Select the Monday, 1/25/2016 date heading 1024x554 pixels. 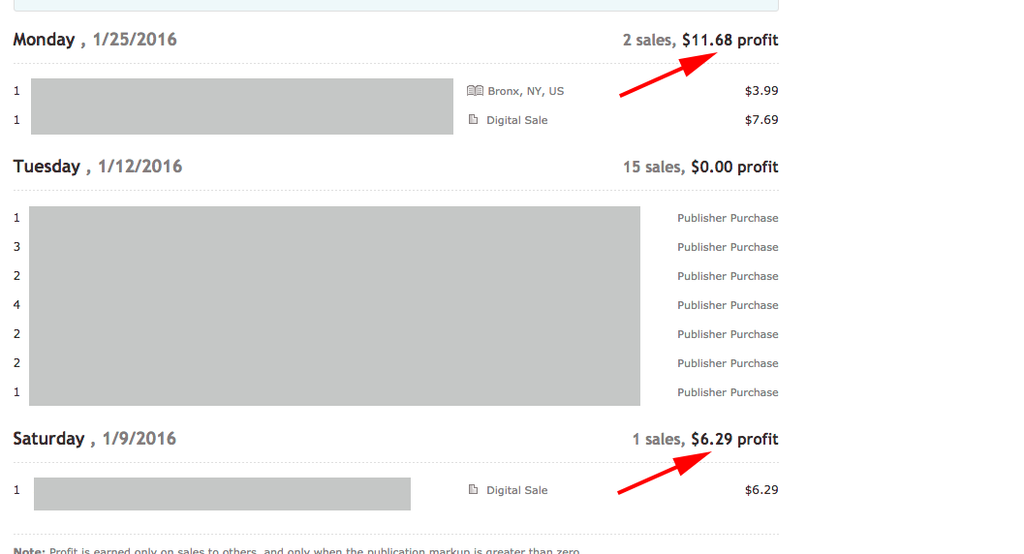[x=95, y=40]
